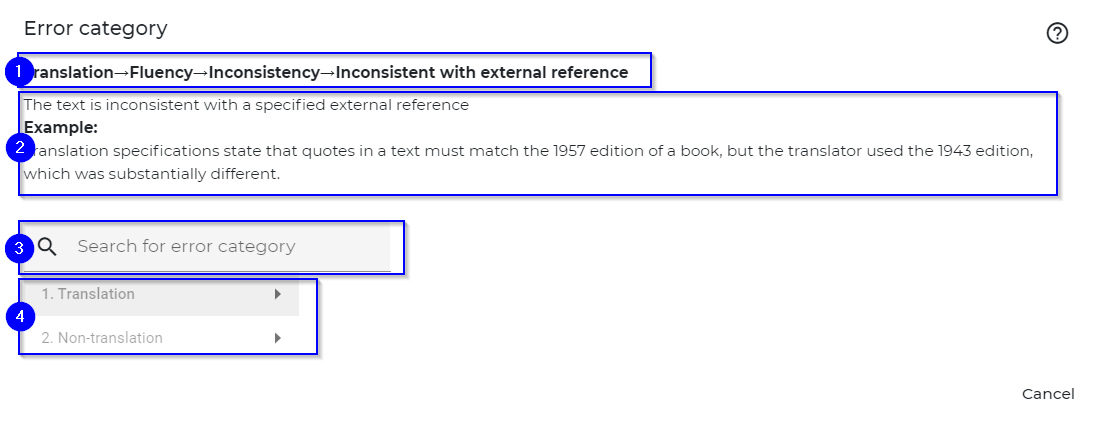1101x421 pixels.
Task: Select the 1. Translation category item
Action: point(161,294)
